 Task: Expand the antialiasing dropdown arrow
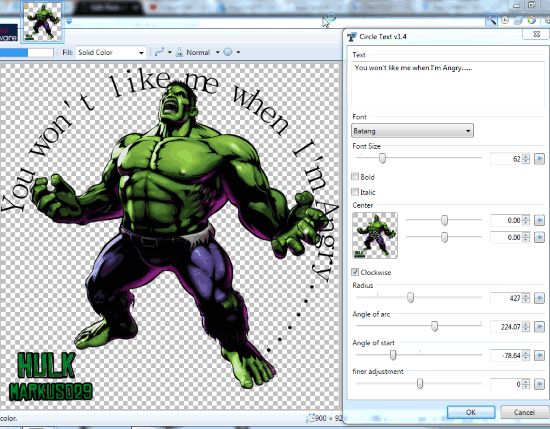click(x=238, y=52)
